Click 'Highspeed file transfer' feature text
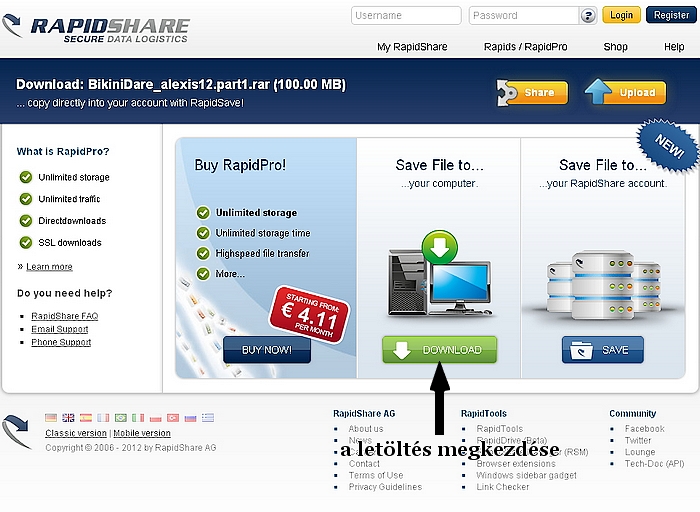Viewport: 700px width, 512px height. coord(262,254)
